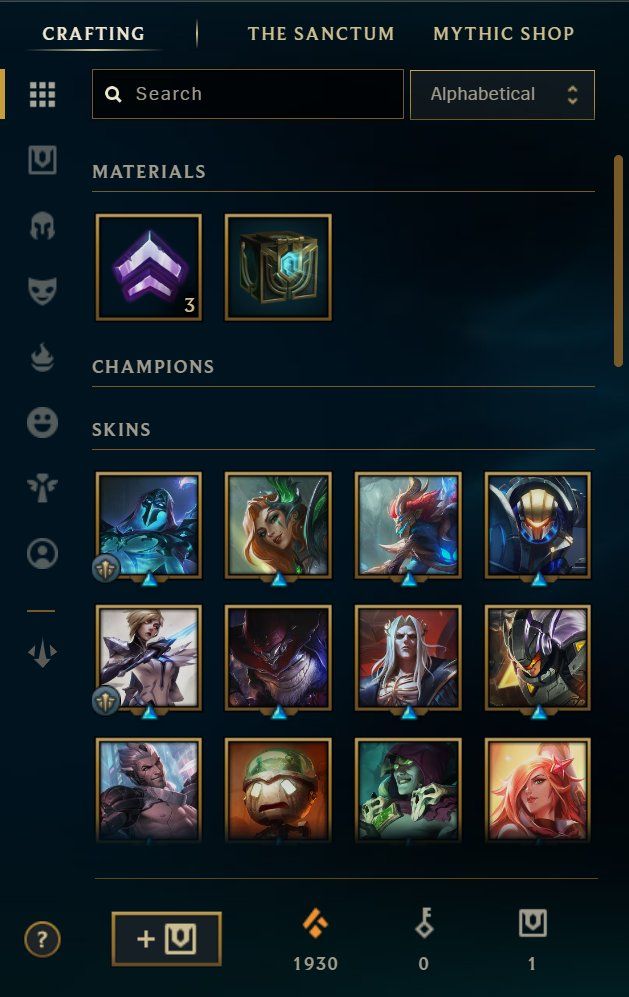The height and width of the screenshot is (997, 629).
Task: Filter loot by champions helmet icon
Action: (x=43, y=226)
